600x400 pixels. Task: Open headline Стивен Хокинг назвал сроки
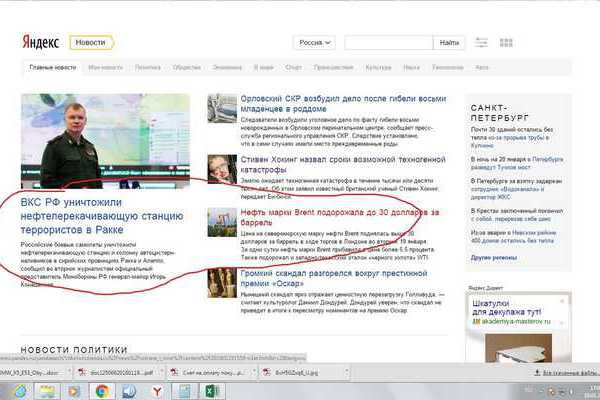pos(343,164)
